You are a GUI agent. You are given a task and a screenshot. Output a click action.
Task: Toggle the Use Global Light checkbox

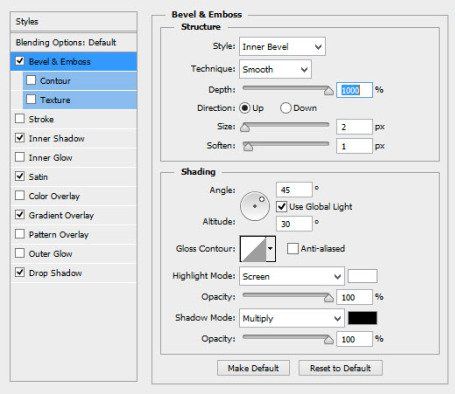[282, 206]
